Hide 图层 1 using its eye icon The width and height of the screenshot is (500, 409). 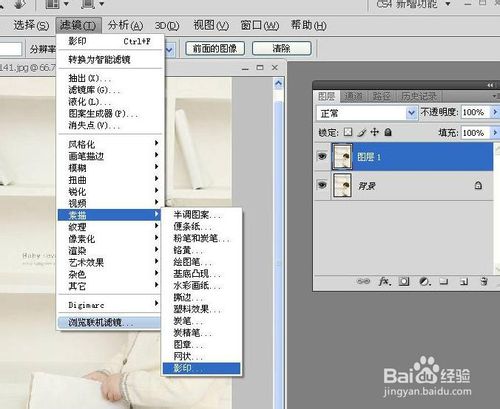click(322, 156)
